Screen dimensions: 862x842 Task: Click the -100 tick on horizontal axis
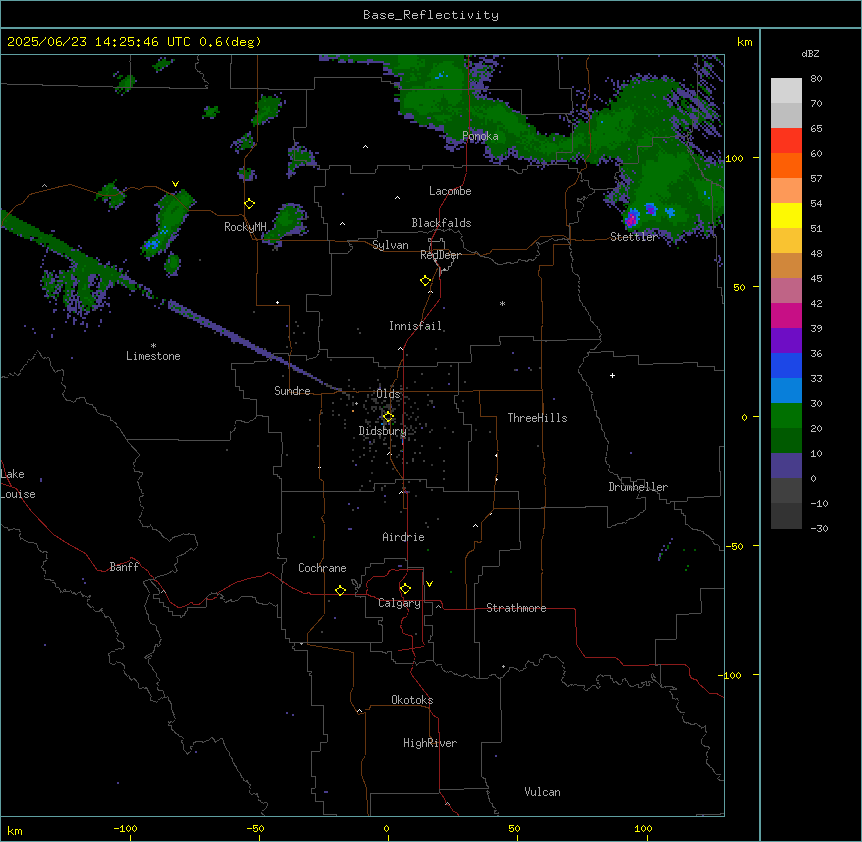click(125, 828)
